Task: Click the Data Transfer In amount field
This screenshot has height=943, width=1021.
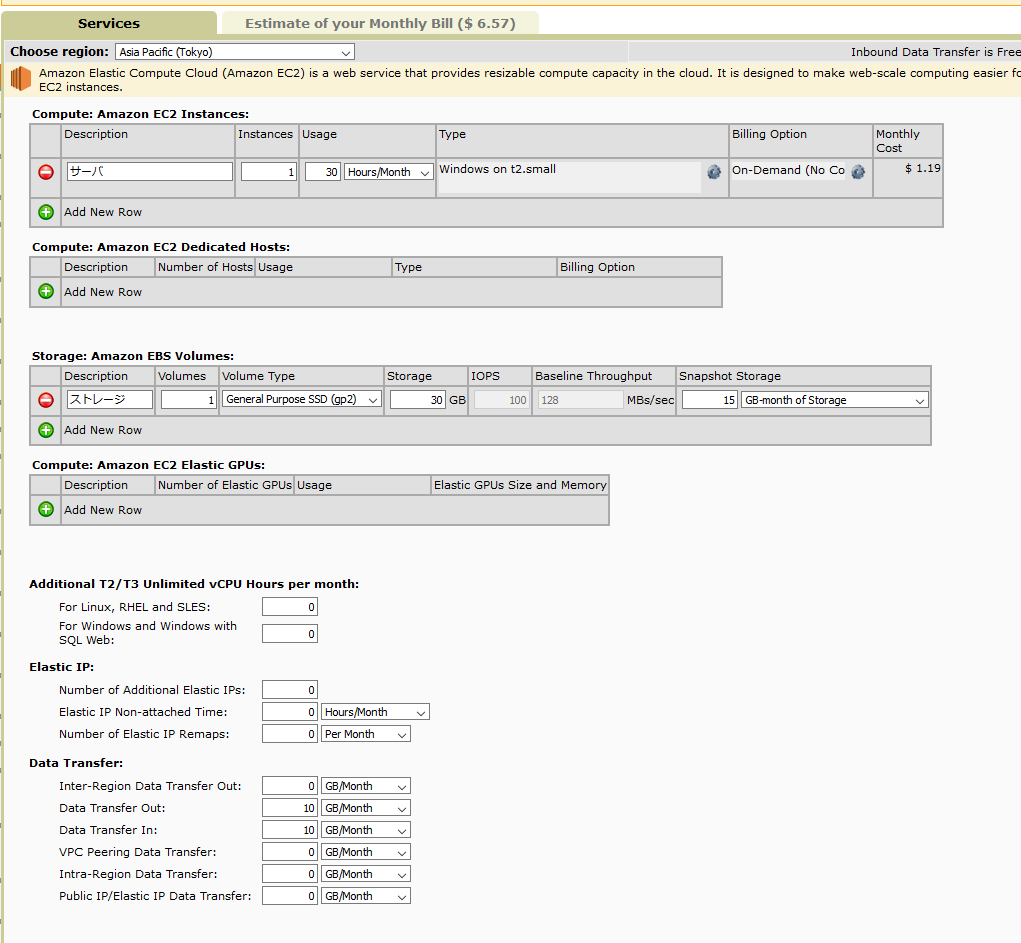Action: [x=290, y=830]
